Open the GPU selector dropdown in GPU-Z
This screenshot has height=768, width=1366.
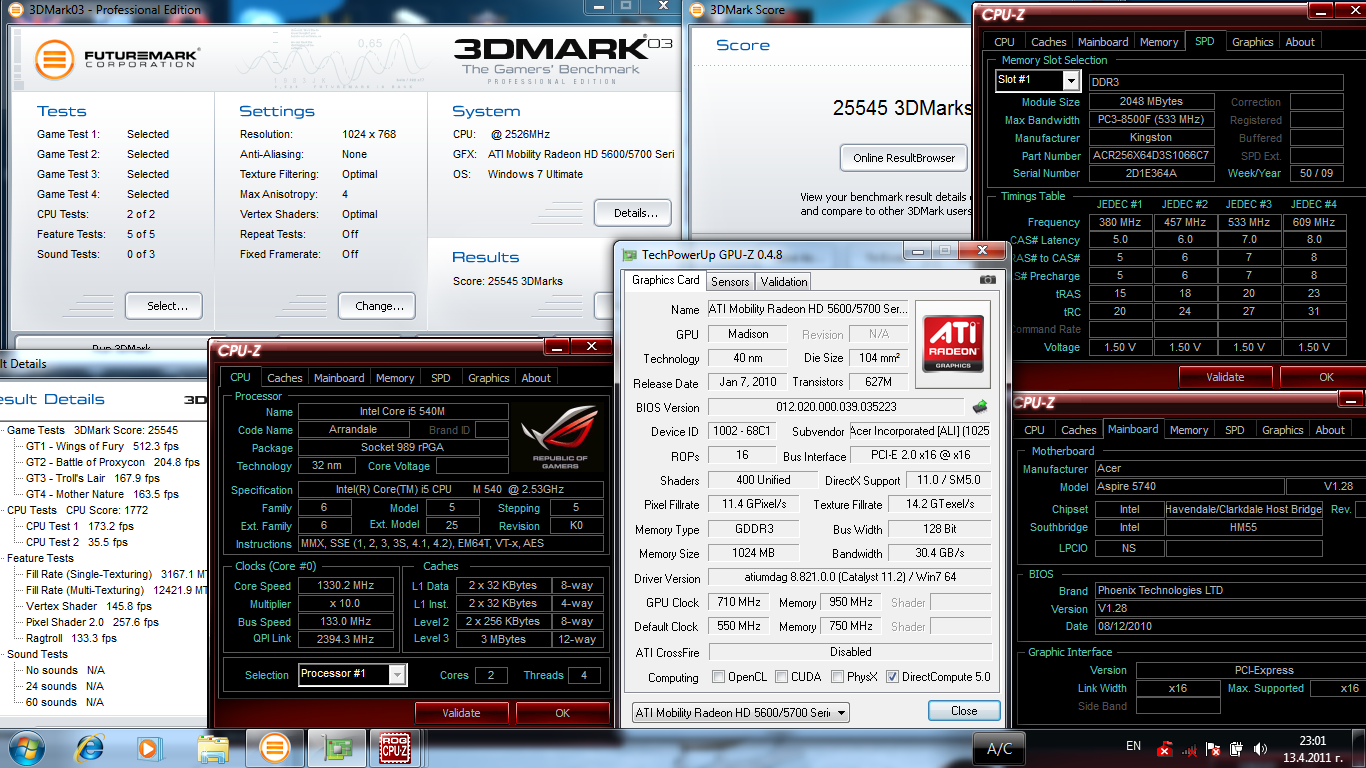click(741, 712)
